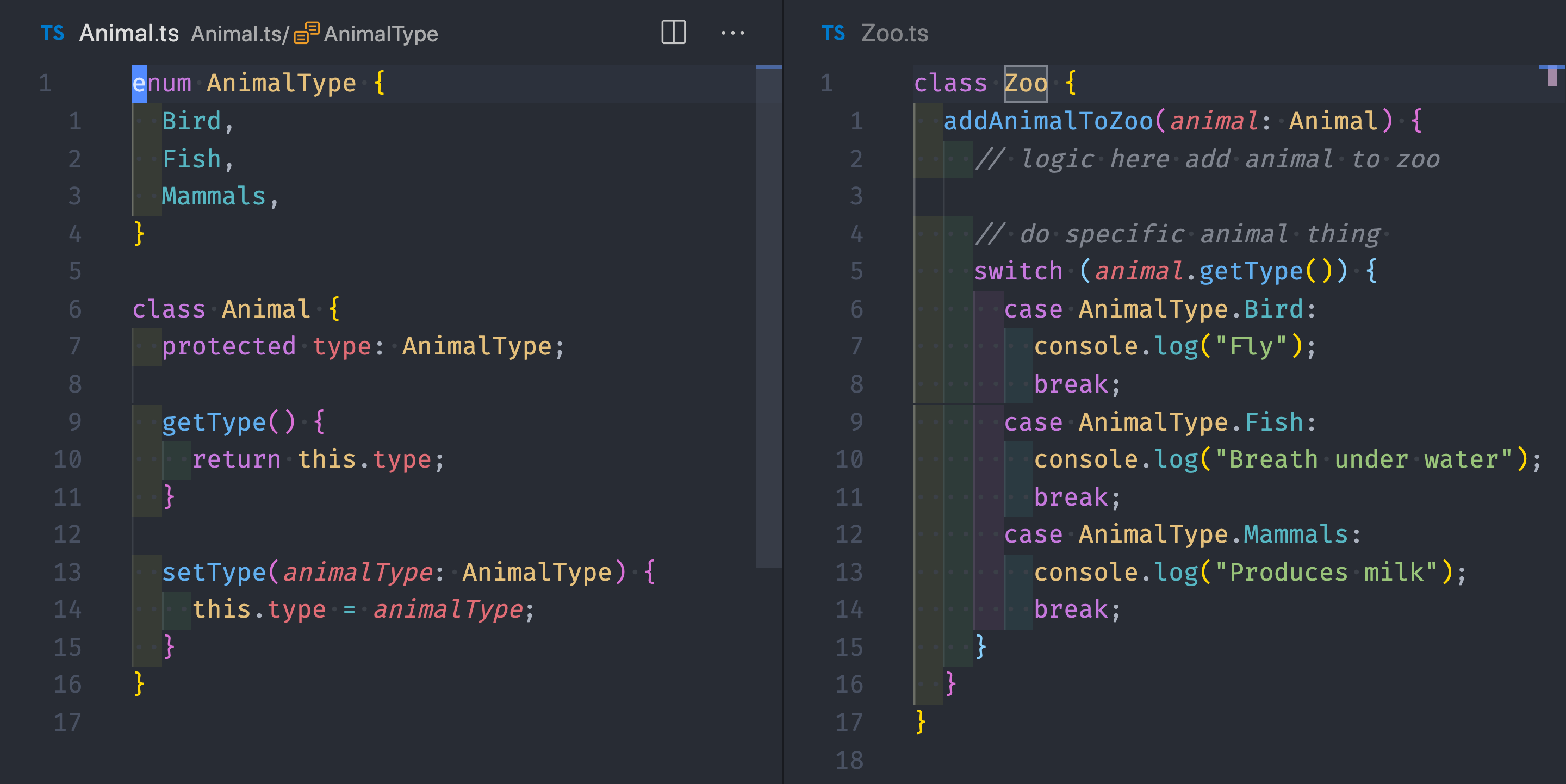Click comment 'do specific animal thing'
Image resolution: width=1566 pixels, height=784 pixels.
(1201, 234)
